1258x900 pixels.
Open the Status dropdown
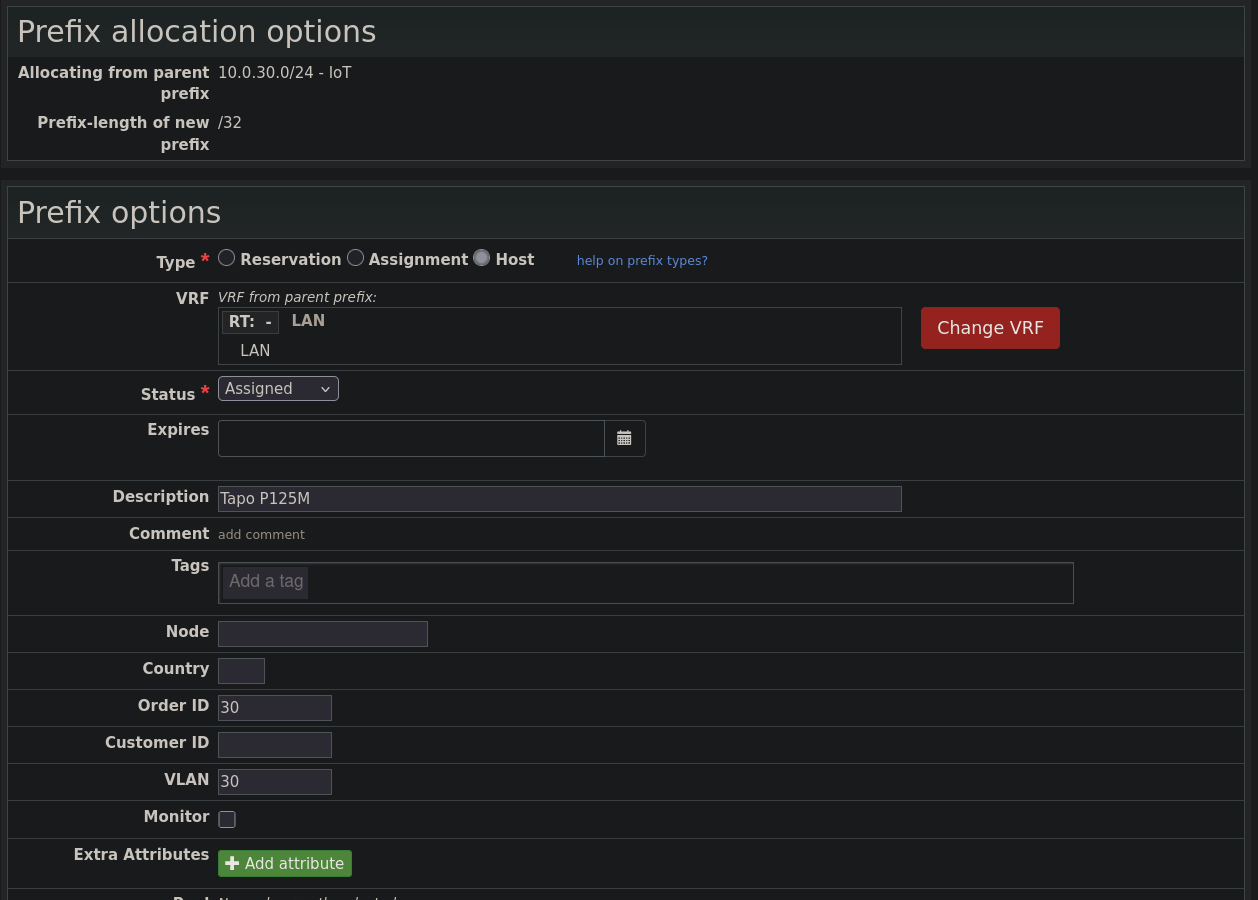point(278,389)
